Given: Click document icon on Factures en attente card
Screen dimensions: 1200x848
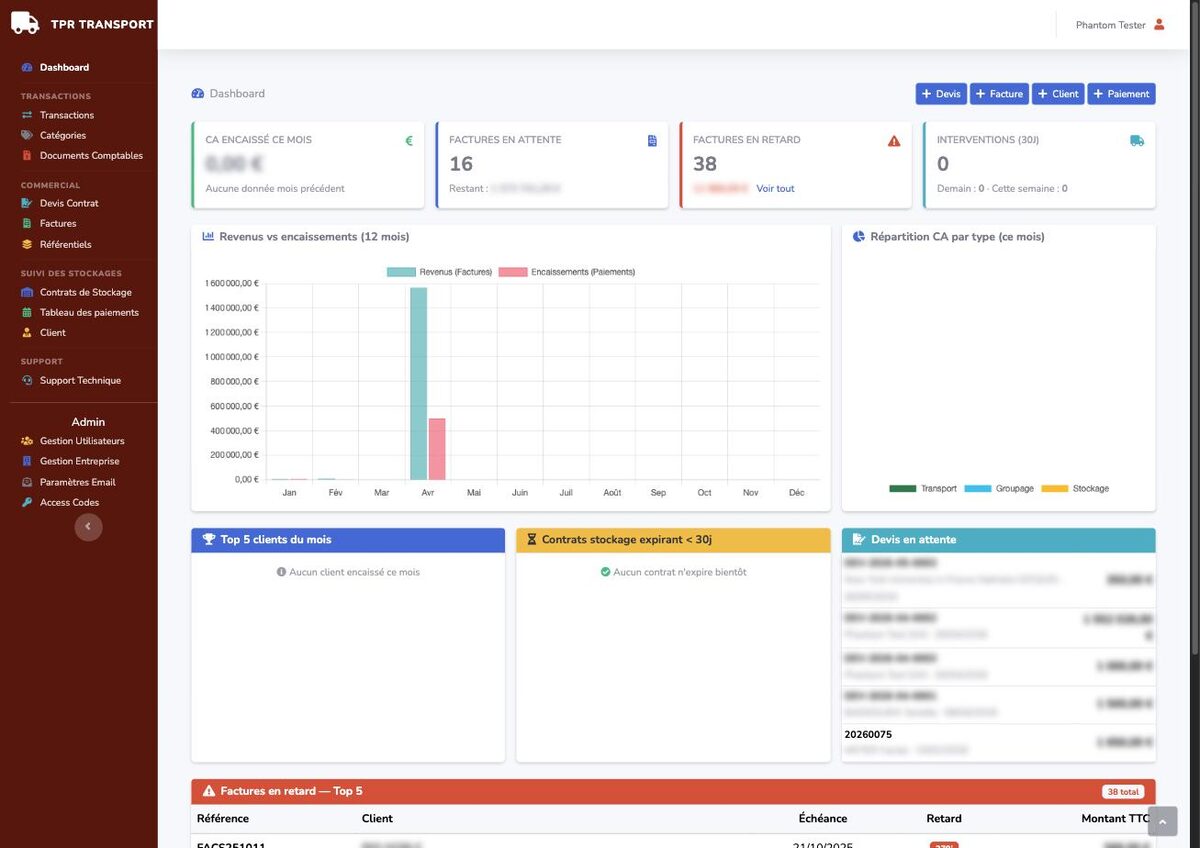Looking at the screenshot, I should [652, 141].
